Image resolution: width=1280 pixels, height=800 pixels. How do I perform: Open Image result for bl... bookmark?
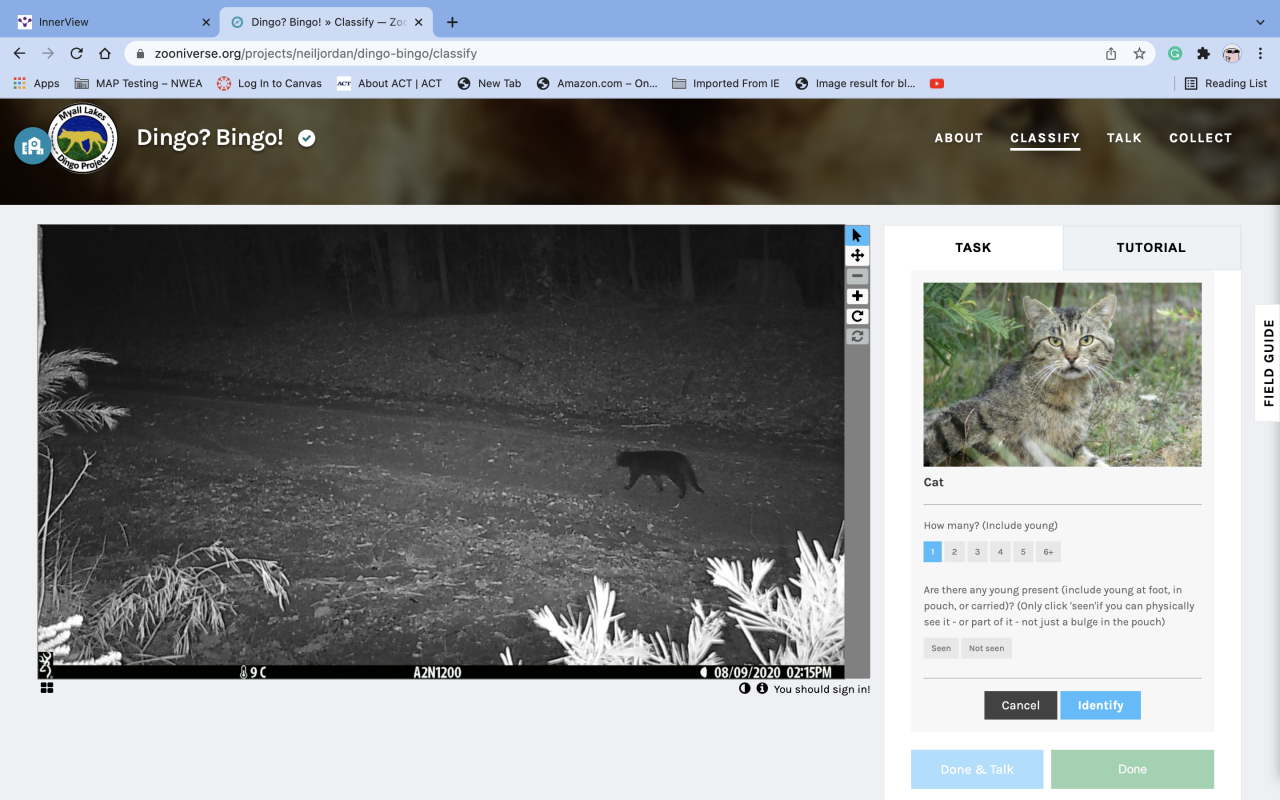coord(855,83)
